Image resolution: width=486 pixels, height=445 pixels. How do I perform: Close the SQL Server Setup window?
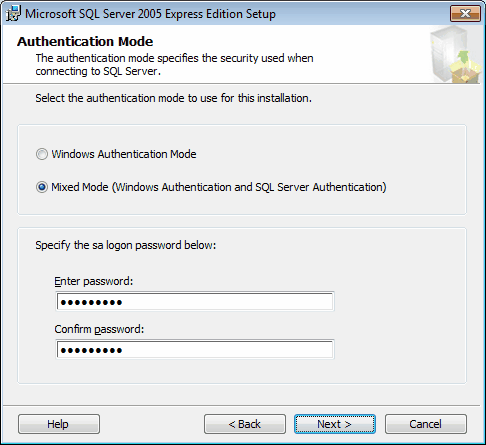click(x=465, y=13)
